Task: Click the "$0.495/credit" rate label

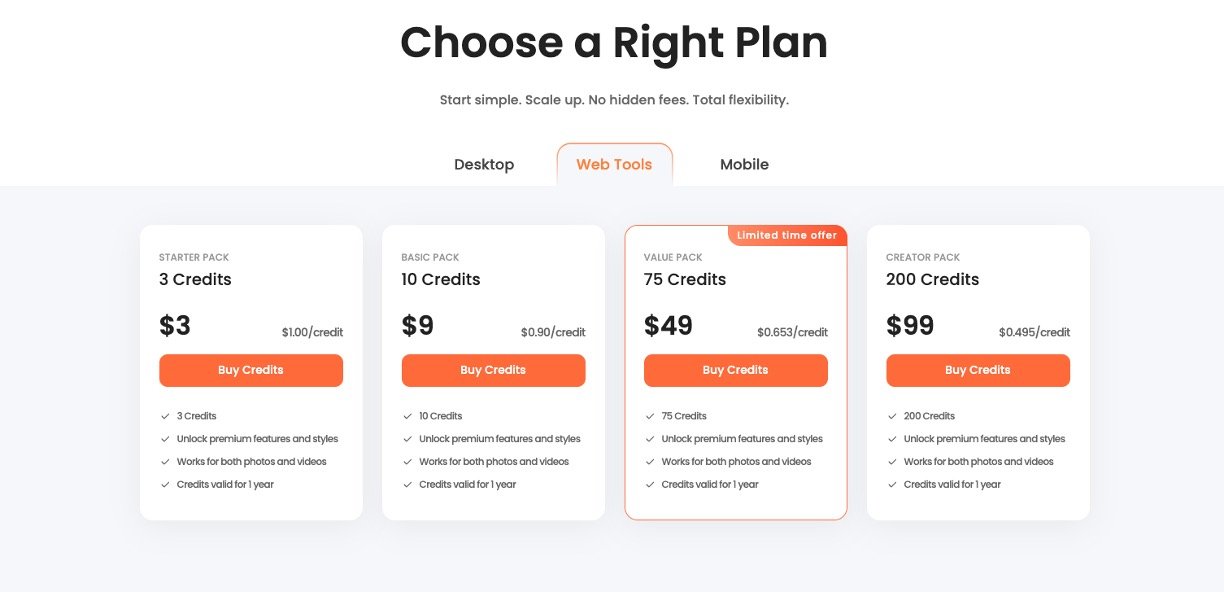Action: [1034, 333]
